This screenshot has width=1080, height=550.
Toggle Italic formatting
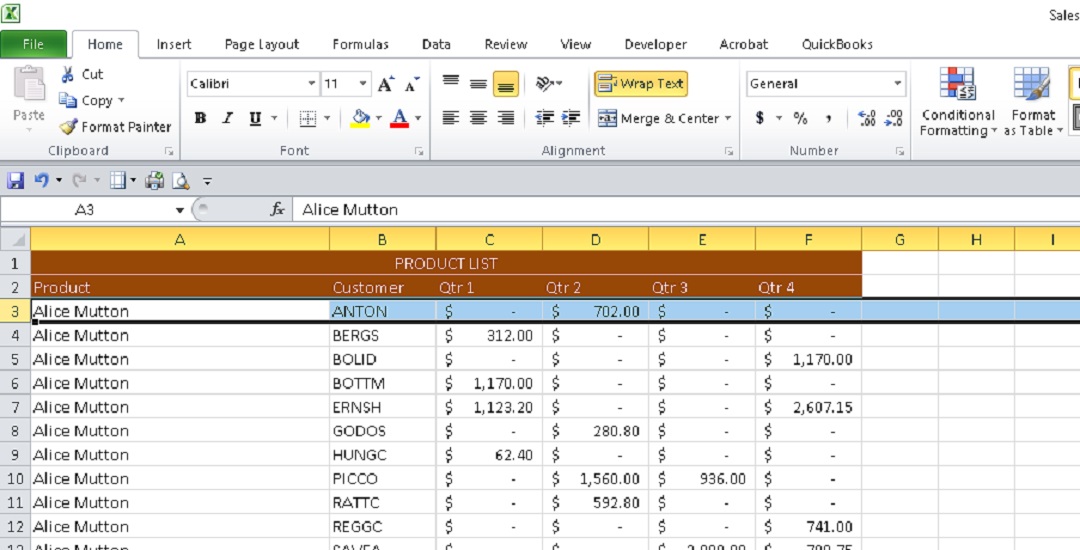[227, 118]
